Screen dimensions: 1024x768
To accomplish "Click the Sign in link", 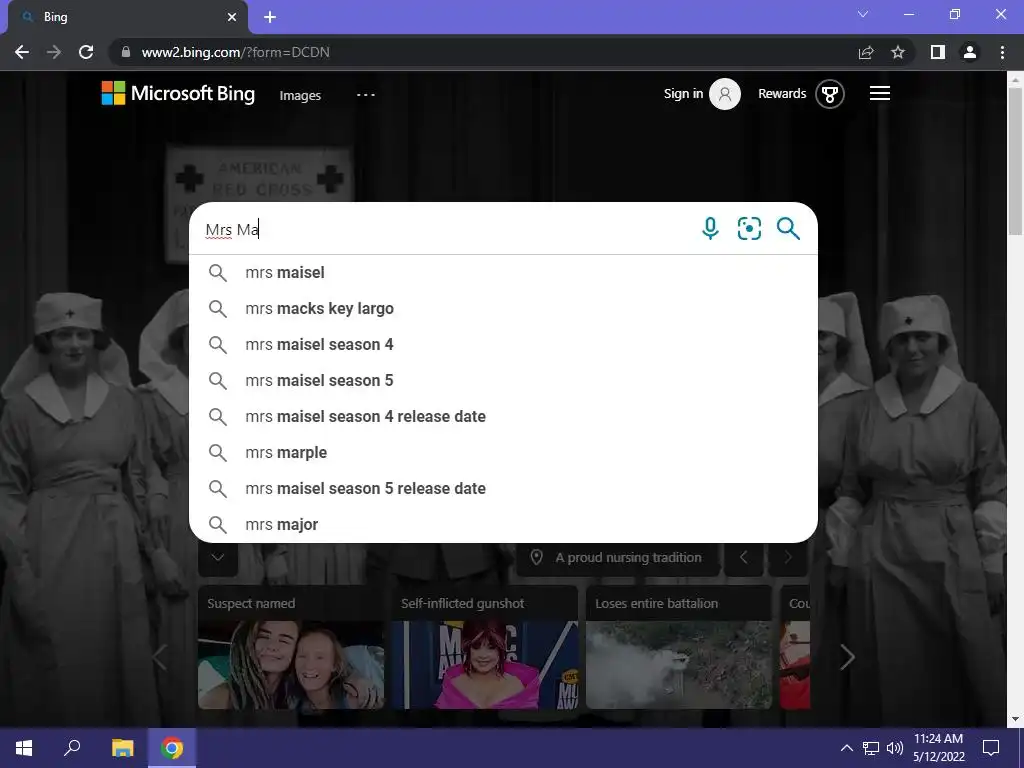I will tap(683, 93).
